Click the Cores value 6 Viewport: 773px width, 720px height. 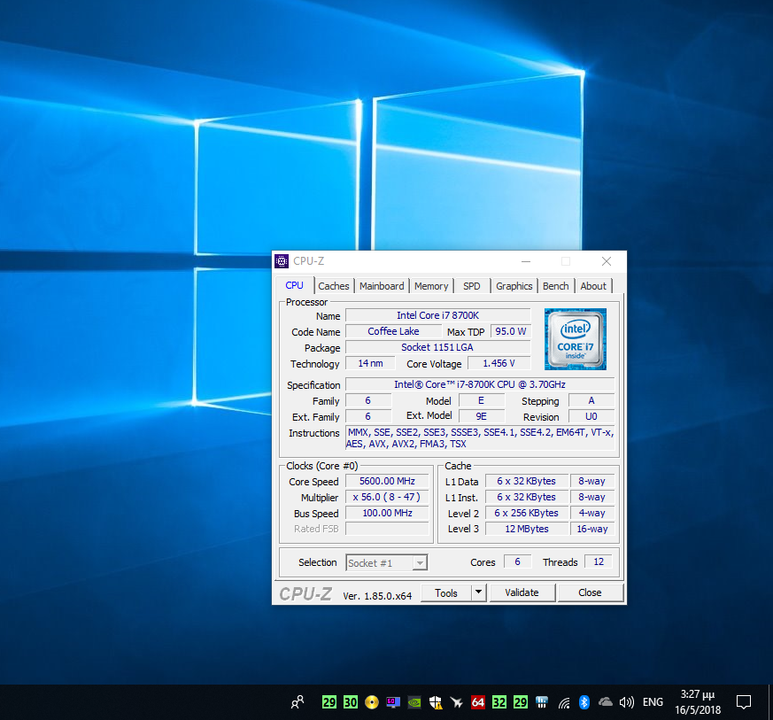[x=518, y=562]
